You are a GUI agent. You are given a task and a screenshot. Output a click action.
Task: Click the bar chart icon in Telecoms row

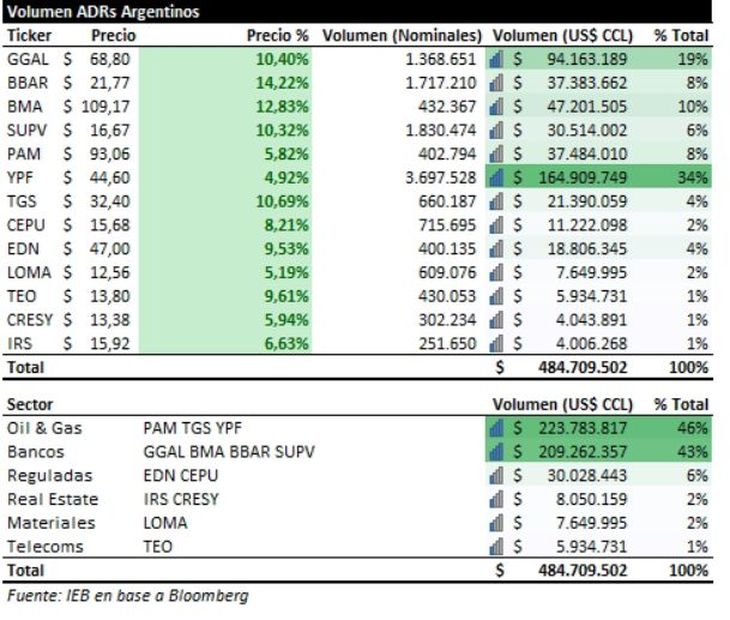click(x=496, y=547)
